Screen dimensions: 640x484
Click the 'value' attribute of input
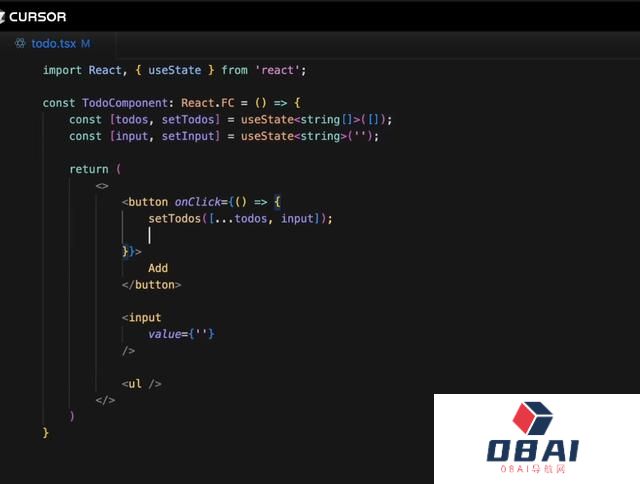pyautogui.click(x=164, y=334)
